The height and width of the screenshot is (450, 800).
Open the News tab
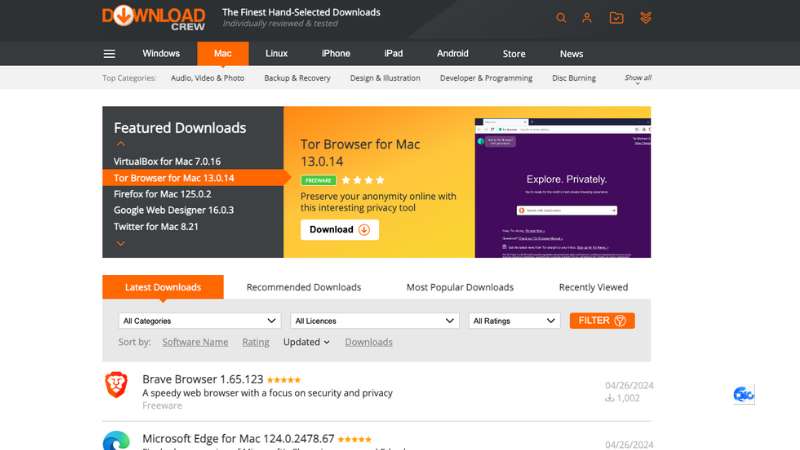571,54
